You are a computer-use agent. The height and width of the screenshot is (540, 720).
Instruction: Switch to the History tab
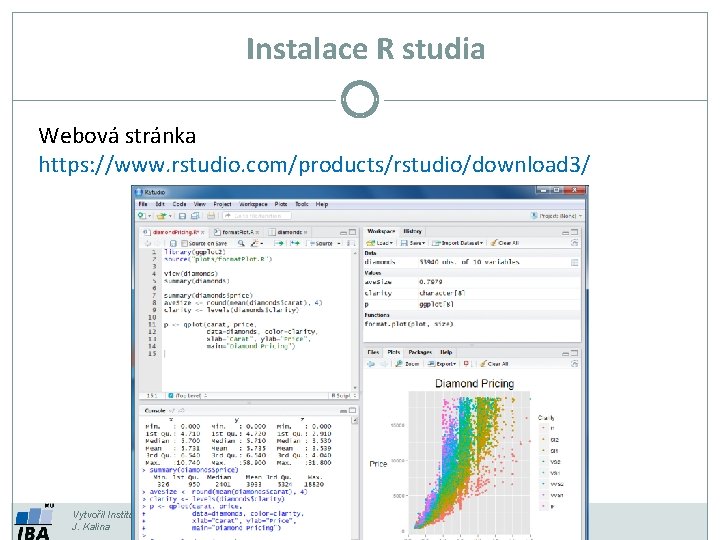[412, 231]
